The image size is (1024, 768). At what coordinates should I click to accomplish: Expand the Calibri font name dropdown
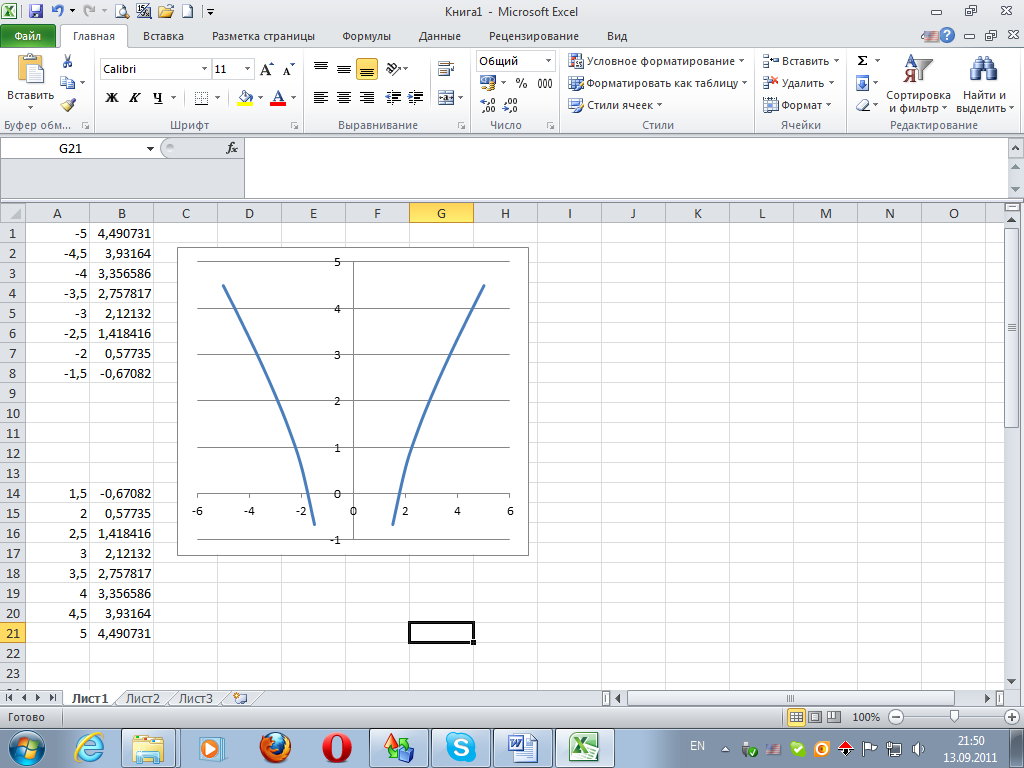pos(204,70)
